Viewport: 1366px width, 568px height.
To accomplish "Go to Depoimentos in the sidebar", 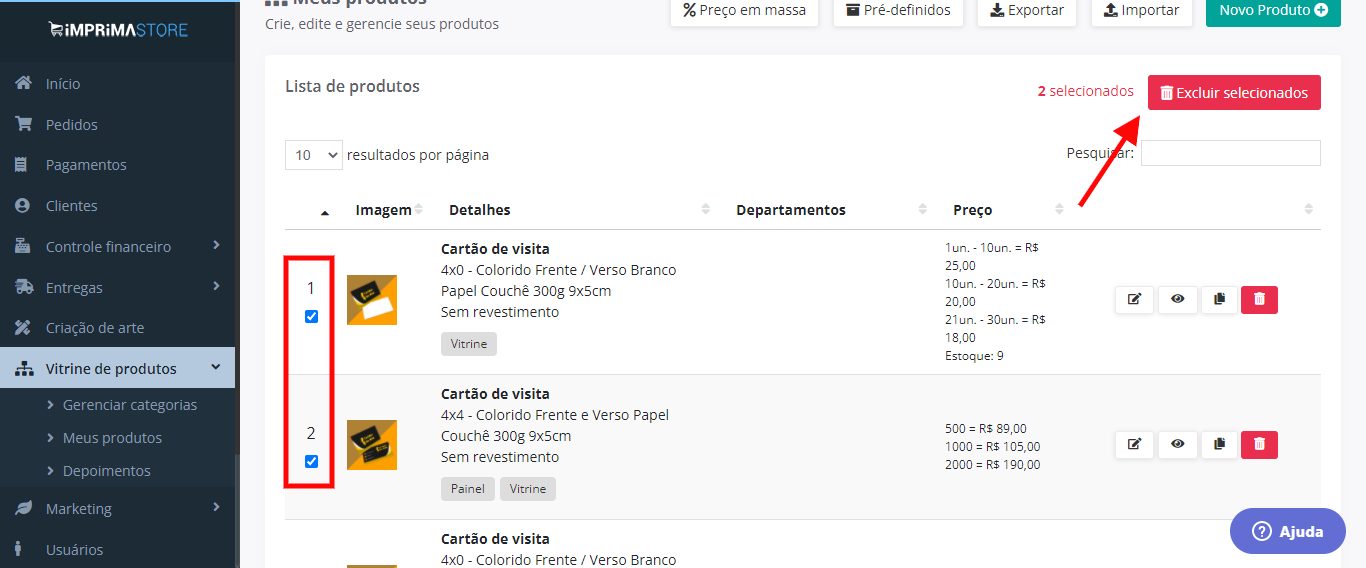I will (x=107, y=471).
